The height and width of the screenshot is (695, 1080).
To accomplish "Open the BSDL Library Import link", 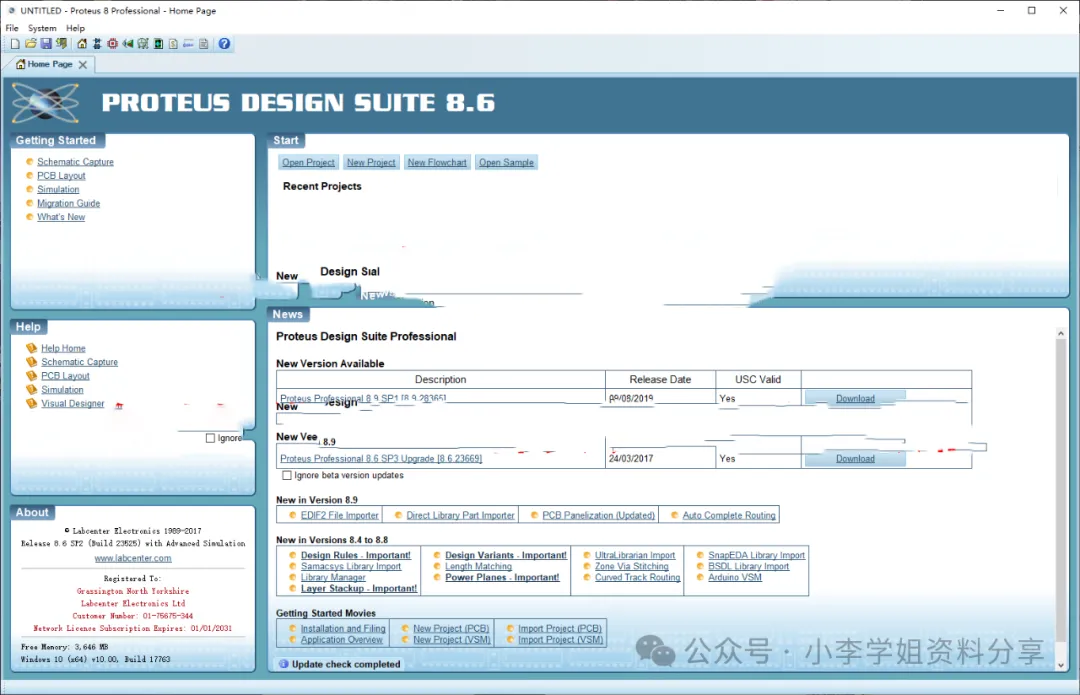I will point(749,566).
